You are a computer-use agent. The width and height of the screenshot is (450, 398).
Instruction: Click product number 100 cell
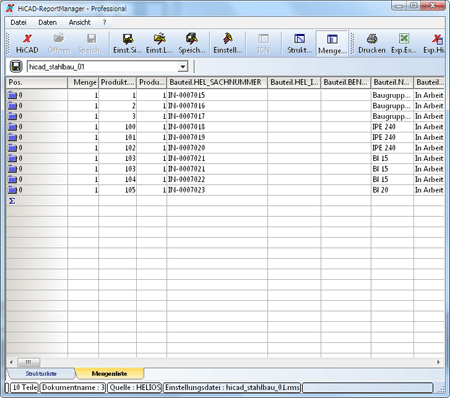(x=118, y=127)
